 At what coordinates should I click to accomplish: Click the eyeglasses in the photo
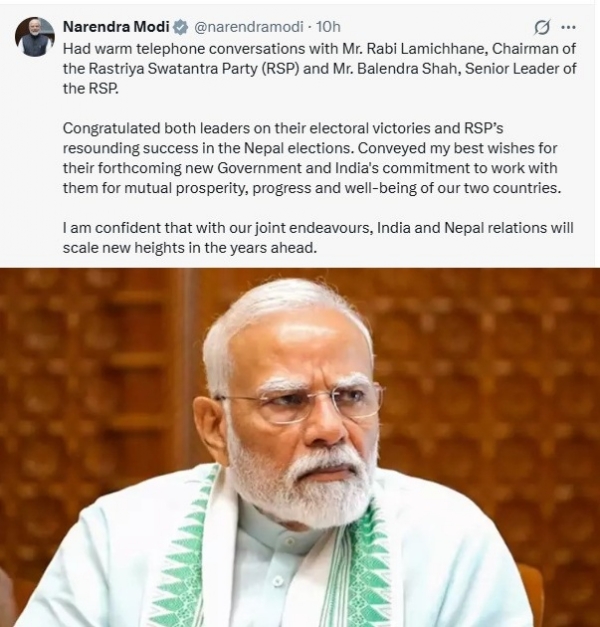point(300,402)
